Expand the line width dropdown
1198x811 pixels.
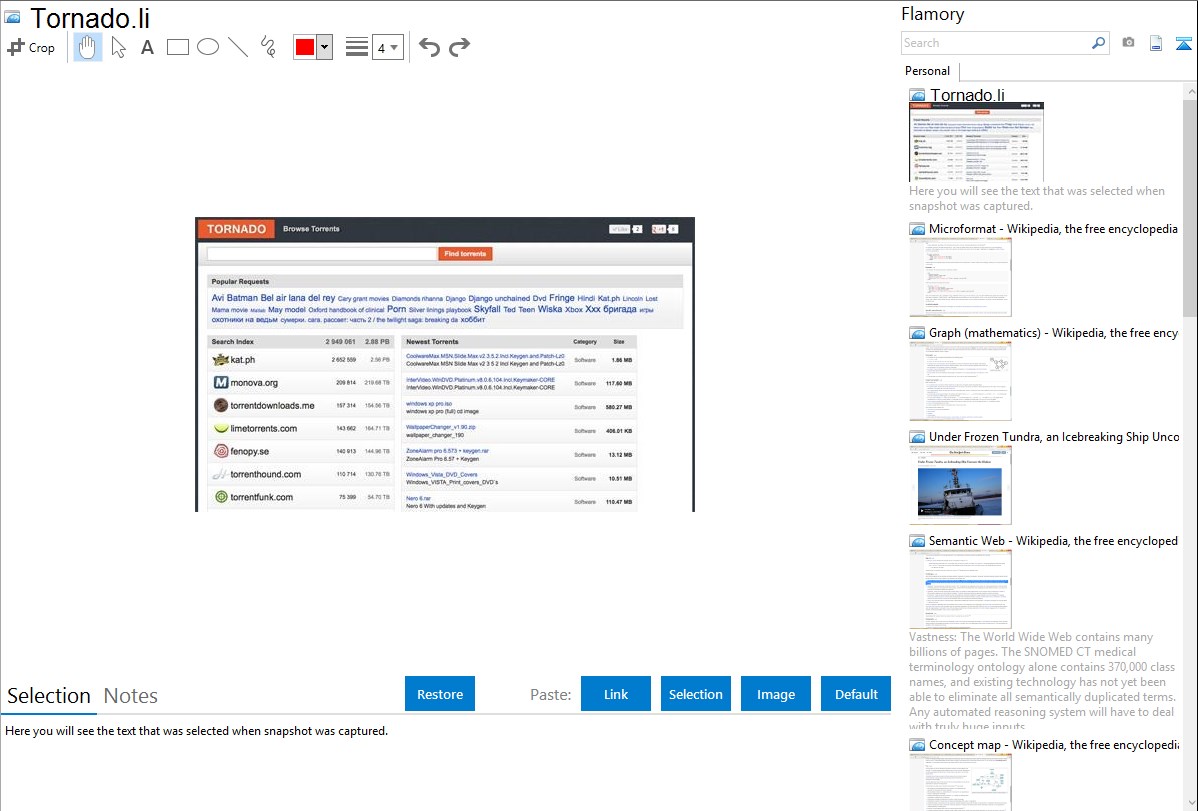394,47
